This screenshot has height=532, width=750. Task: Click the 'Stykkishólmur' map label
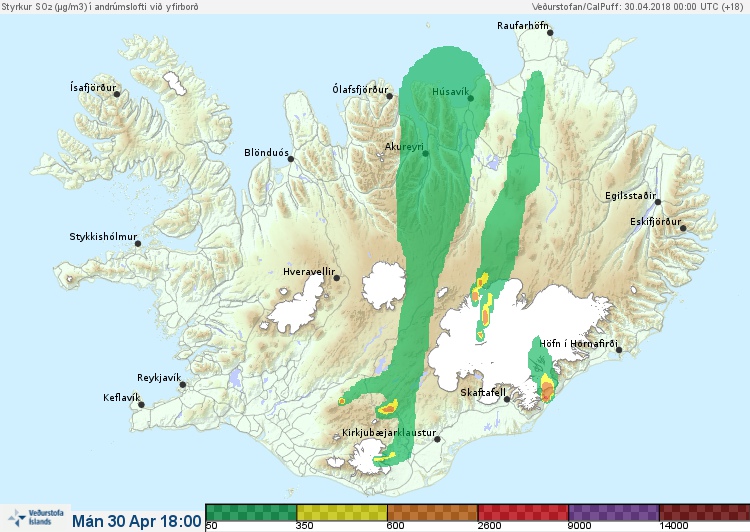click(103, 237)
